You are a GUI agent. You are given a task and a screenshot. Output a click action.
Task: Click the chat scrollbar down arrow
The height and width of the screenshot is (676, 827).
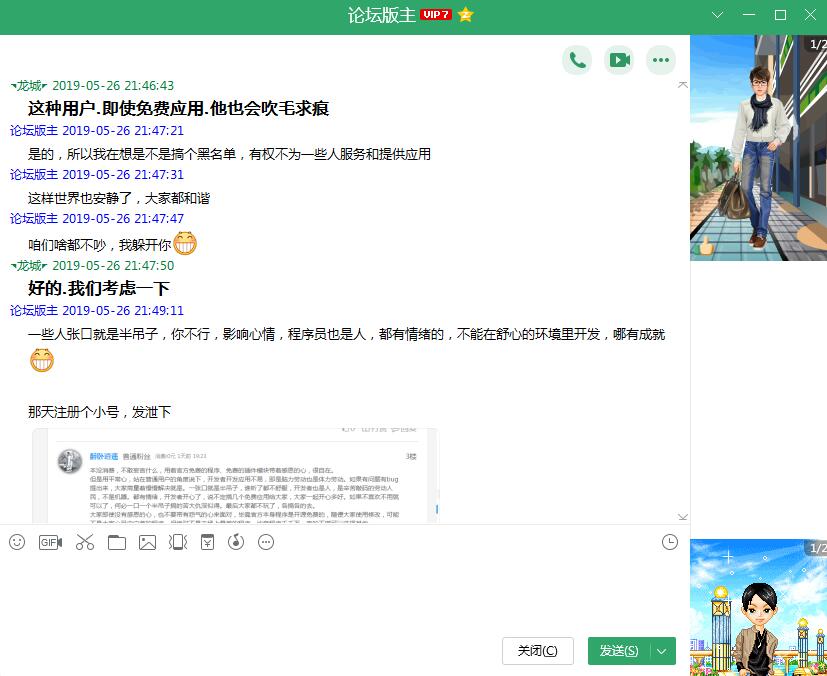pos(683,517)
